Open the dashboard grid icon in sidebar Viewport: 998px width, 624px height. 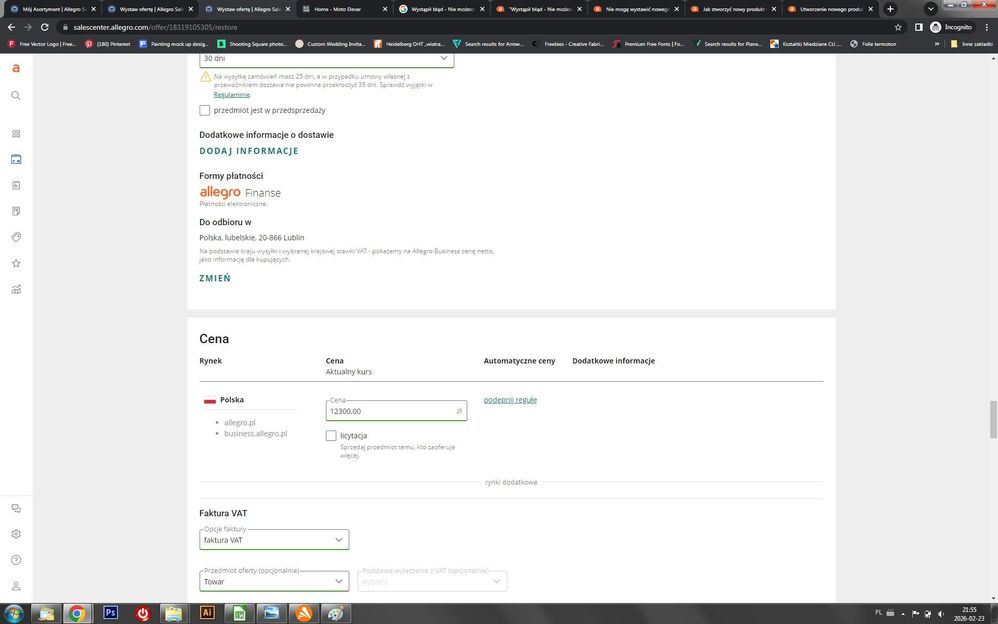[15, 134]
